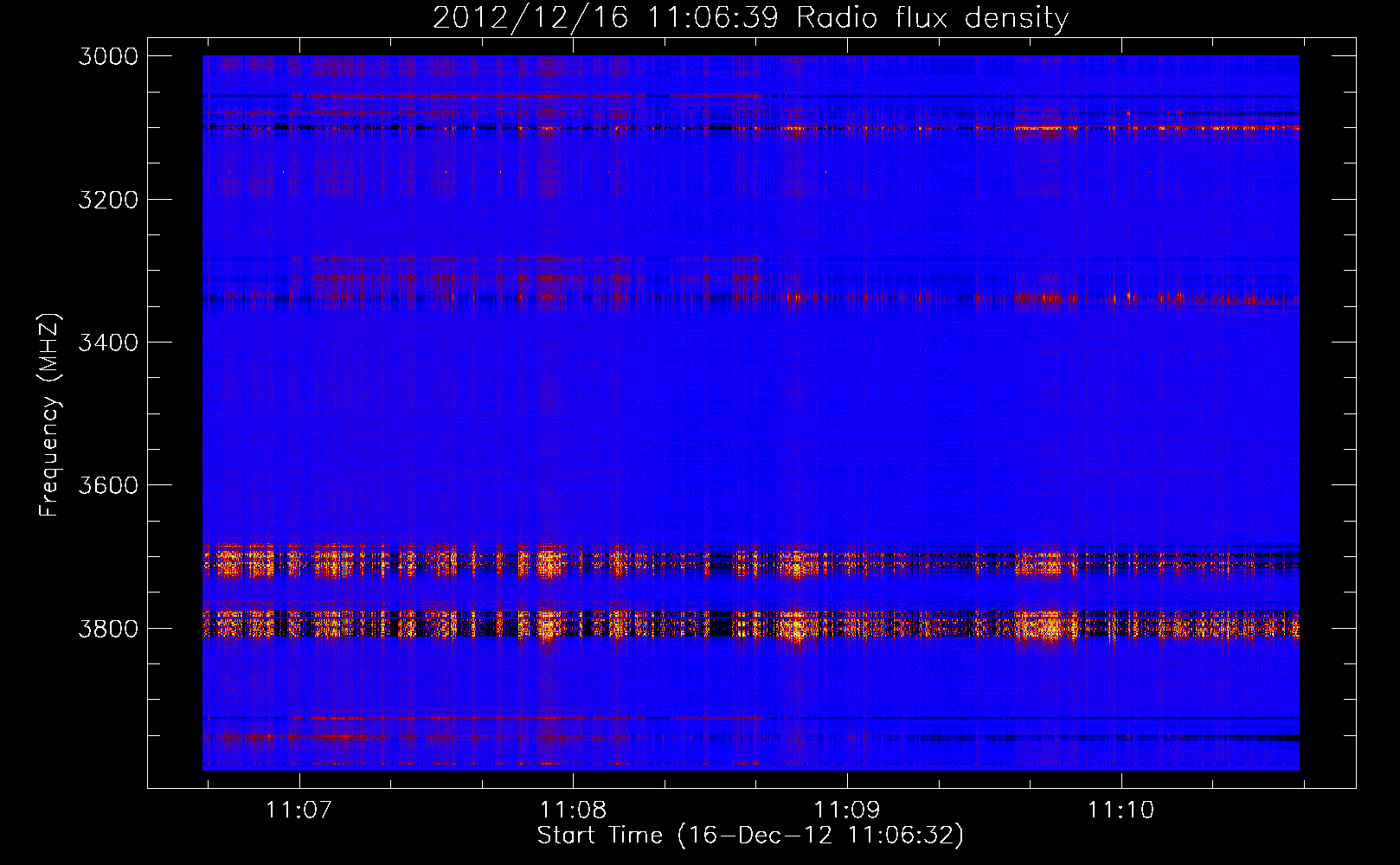The width and height of the screenshot is (1400, 865).
Task: Click the 11:10 time tick label
Action: (1121, 810)
